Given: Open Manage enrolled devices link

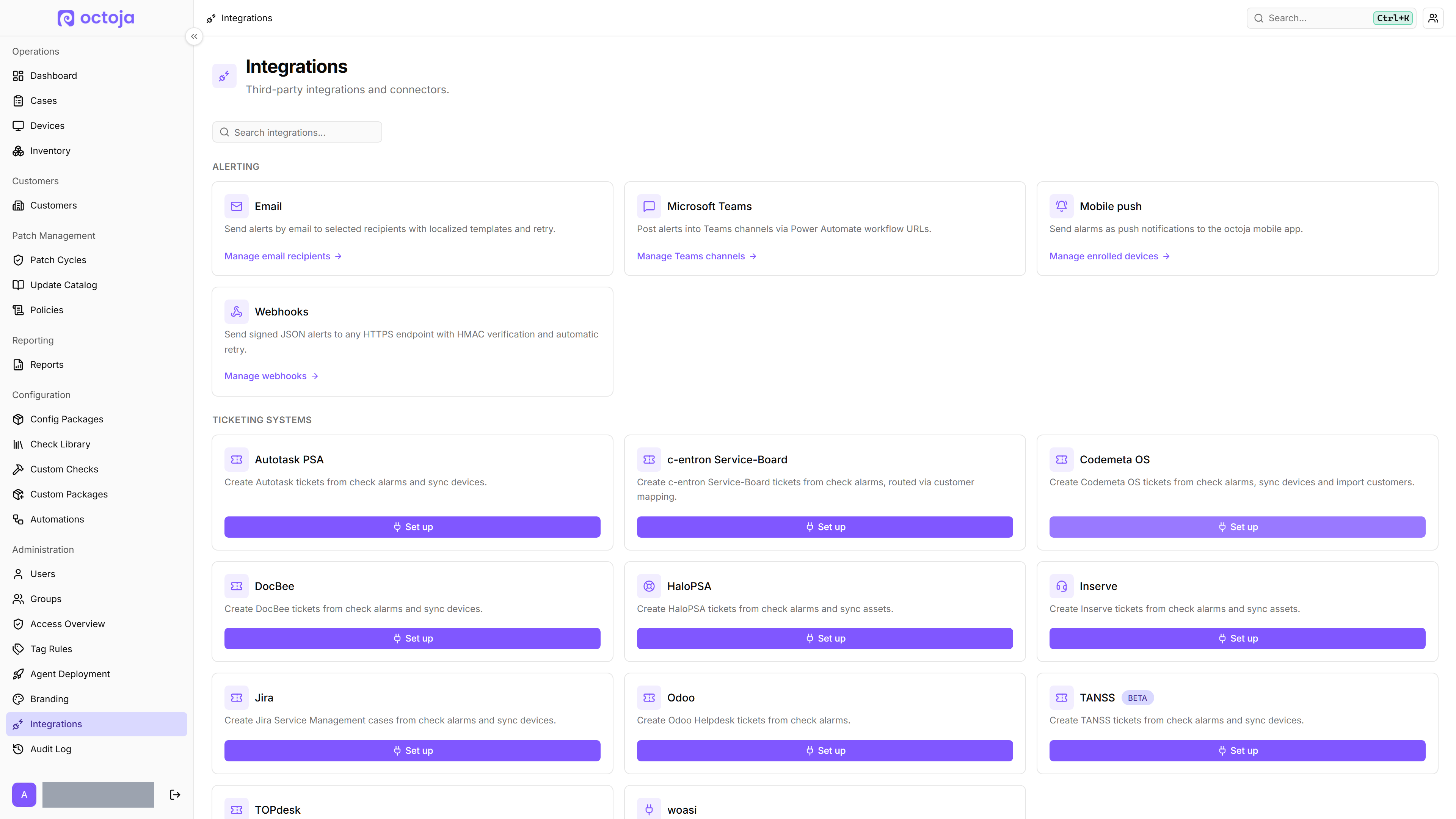Looking at the screenshot, I should [1109, 256].
